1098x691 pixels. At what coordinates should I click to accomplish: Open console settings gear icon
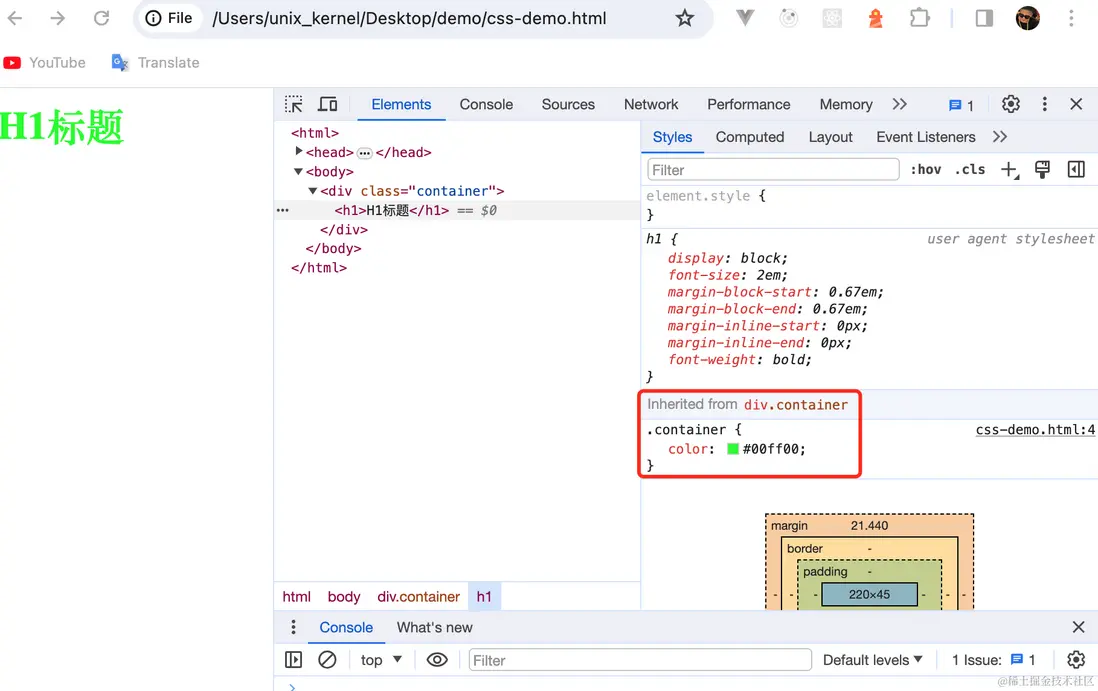tap(1076, 660)
